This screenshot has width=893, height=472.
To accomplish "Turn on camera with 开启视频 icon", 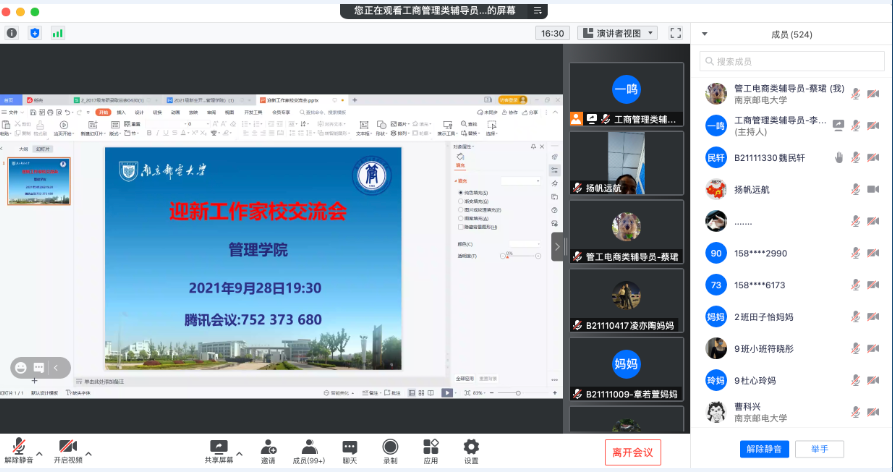I will click(x=67, y=446).
